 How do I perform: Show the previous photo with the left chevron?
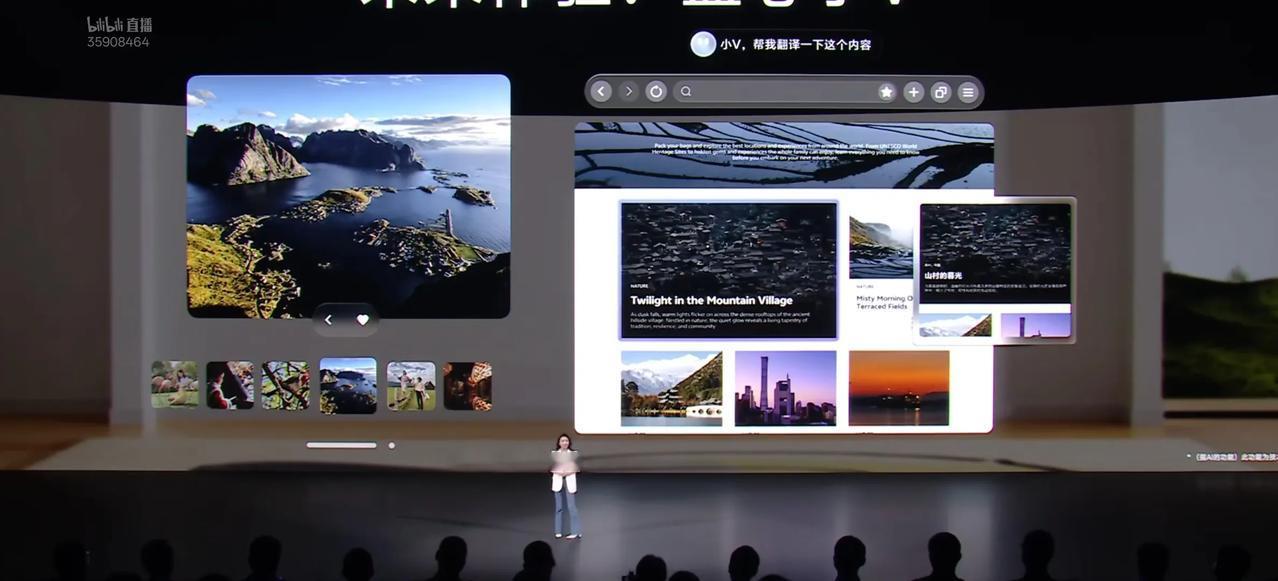328,320
